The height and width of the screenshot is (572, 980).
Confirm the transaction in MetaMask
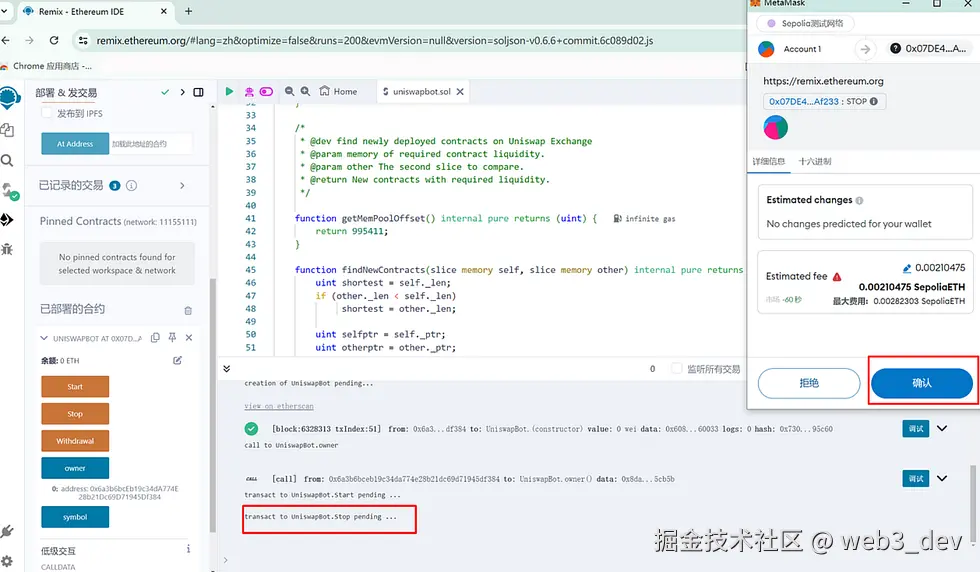click(922, 383)
